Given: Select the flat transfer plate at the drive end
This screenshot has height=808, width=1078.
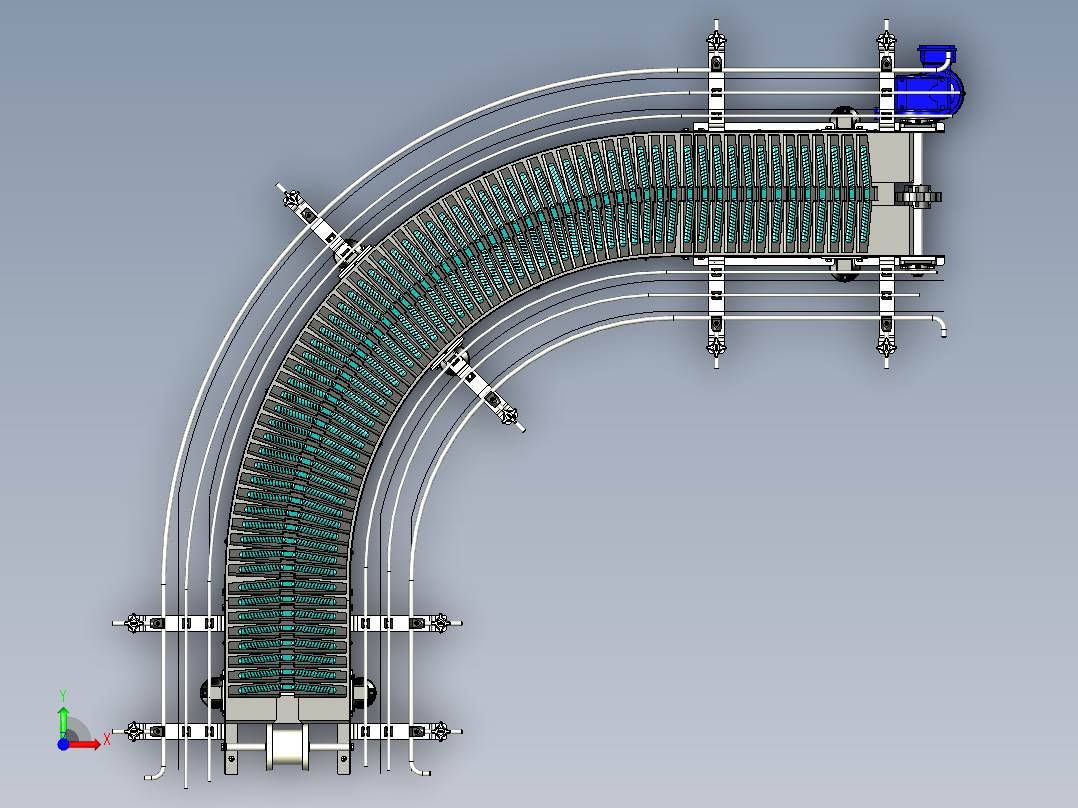Looking at the screenshot, I should click(x=892, y=195).
